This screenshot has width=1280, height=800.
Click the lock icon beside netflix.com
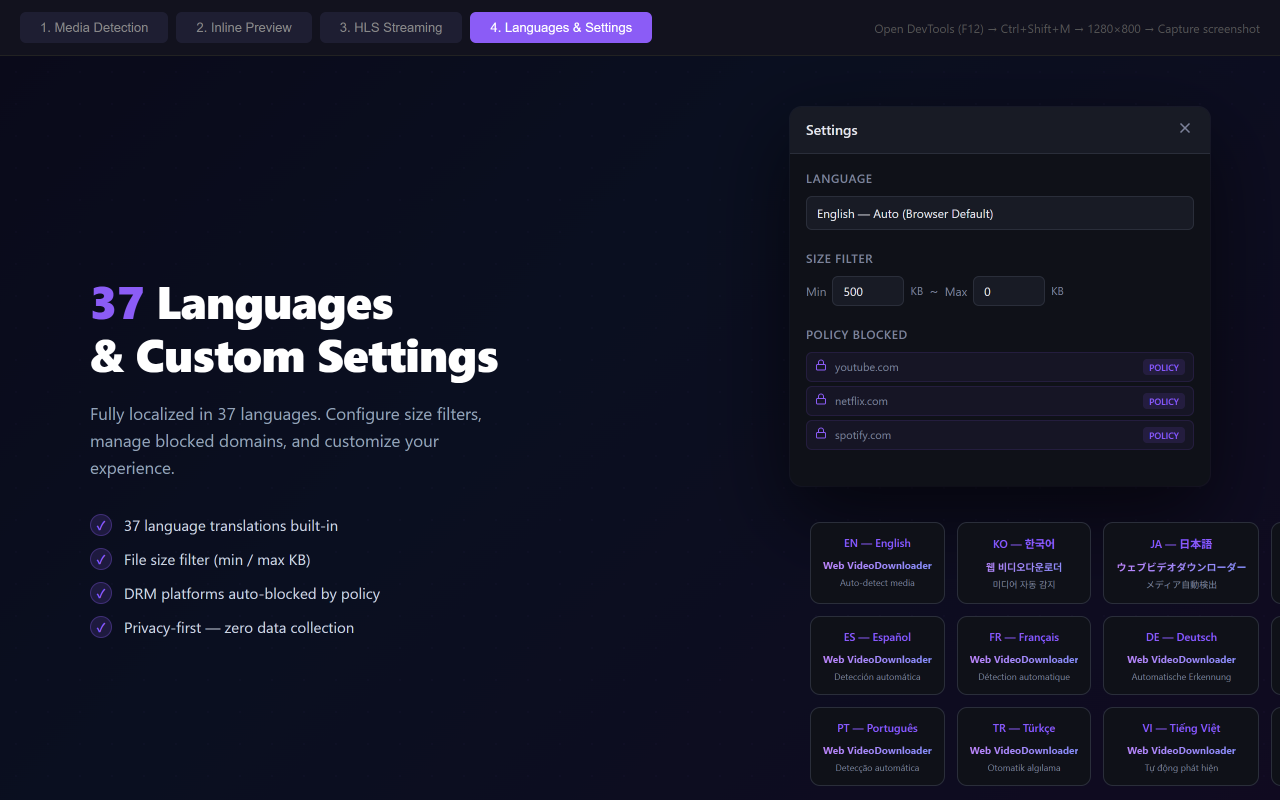(x=821, y=400)
